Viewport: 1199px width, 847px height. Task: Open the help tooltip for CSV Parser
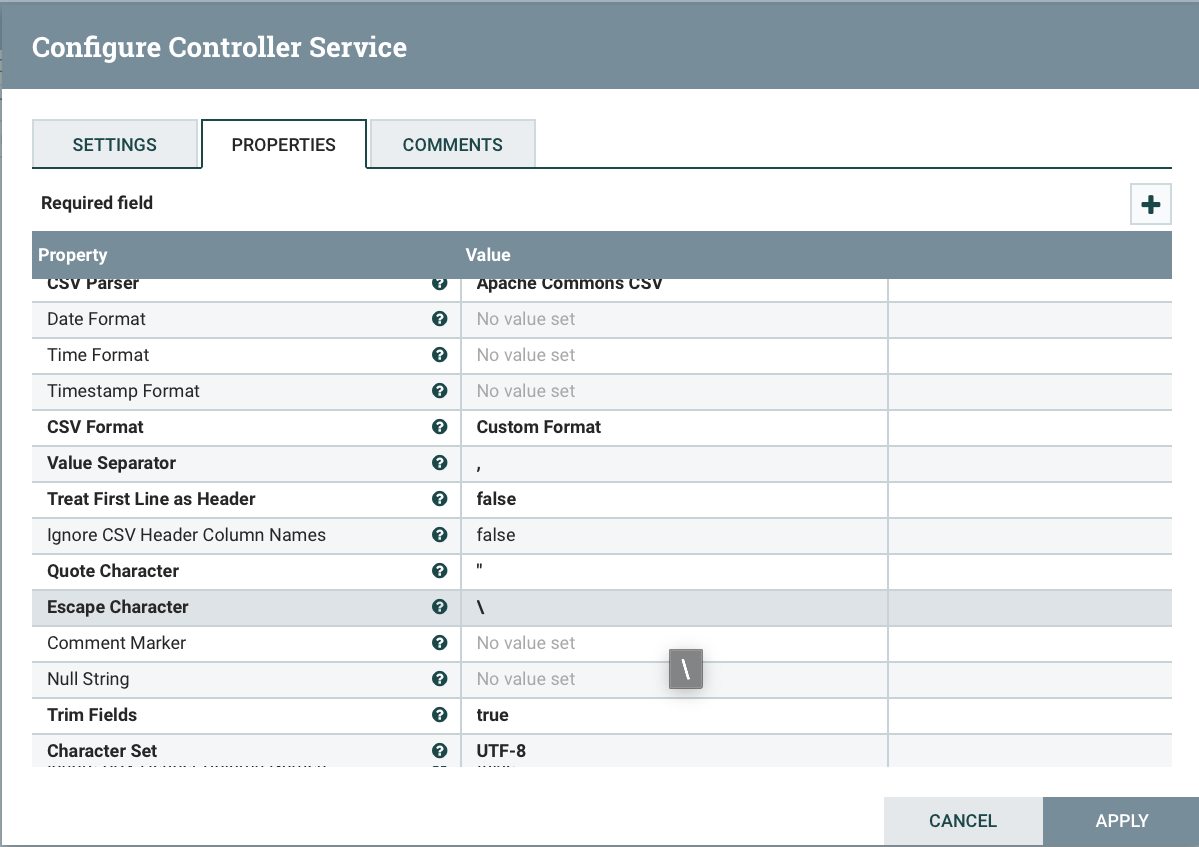(439, 283)
